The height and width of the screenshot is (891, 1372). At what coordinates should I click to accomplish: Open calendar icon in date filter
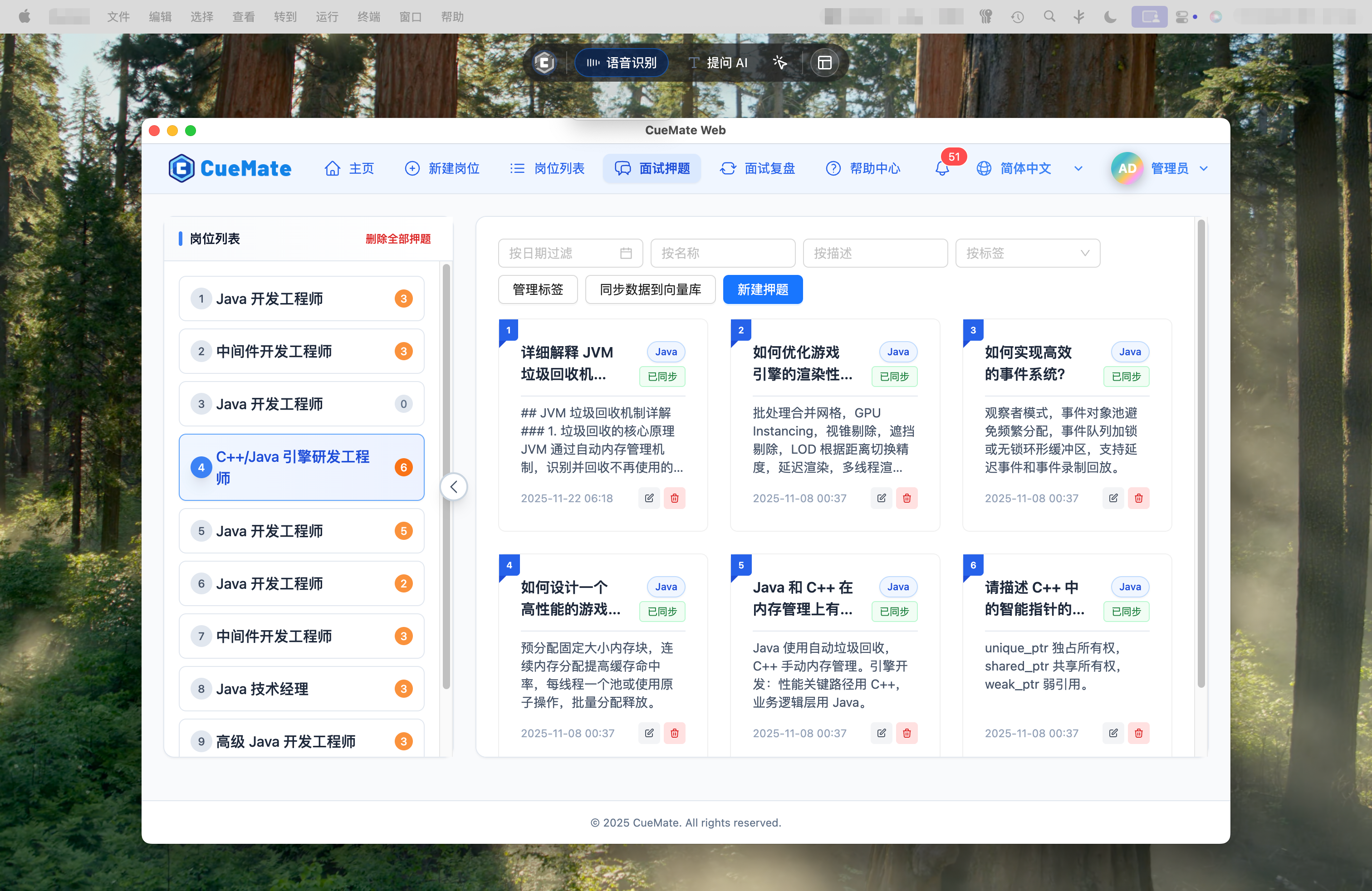coord(626,254)
